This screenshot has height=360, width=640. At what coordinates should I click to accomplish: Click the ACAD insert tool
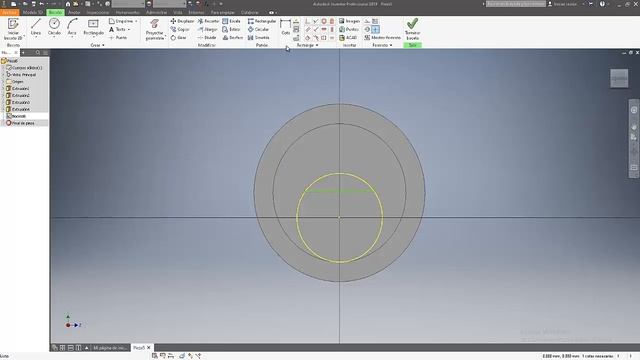[x=348, y=38]
